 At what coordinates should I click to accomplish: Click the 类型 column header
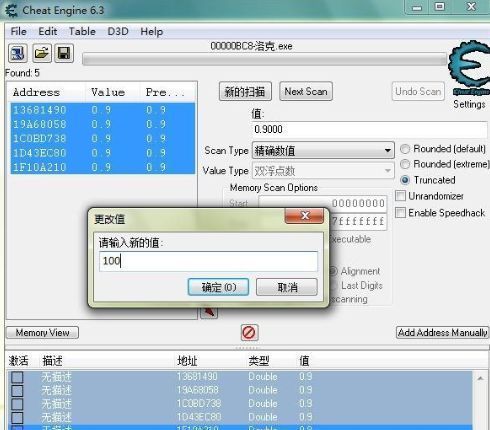point(259,361)
